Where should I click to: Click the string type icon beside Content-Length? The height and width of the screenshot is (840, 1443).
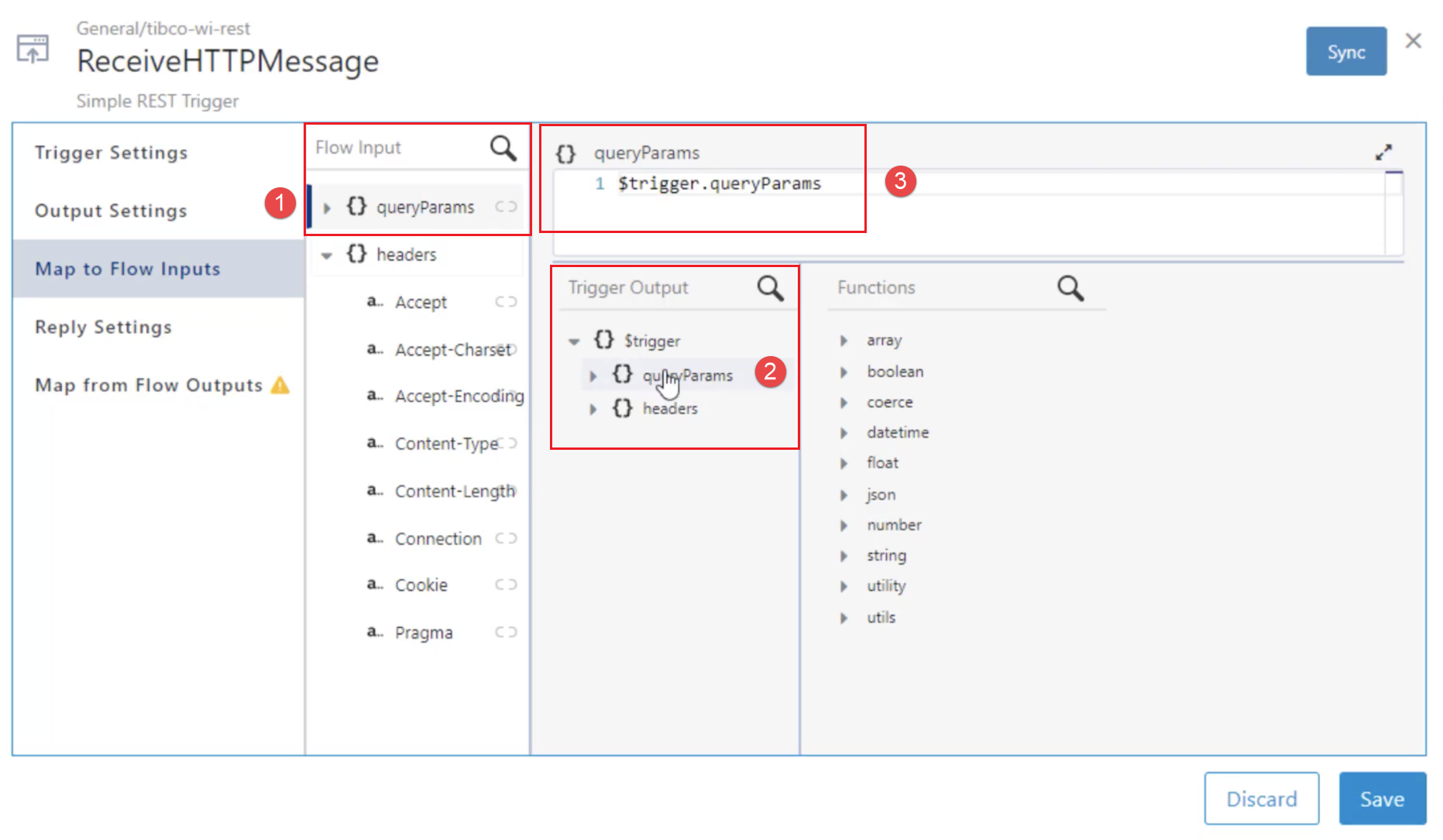tap(375, 490)
